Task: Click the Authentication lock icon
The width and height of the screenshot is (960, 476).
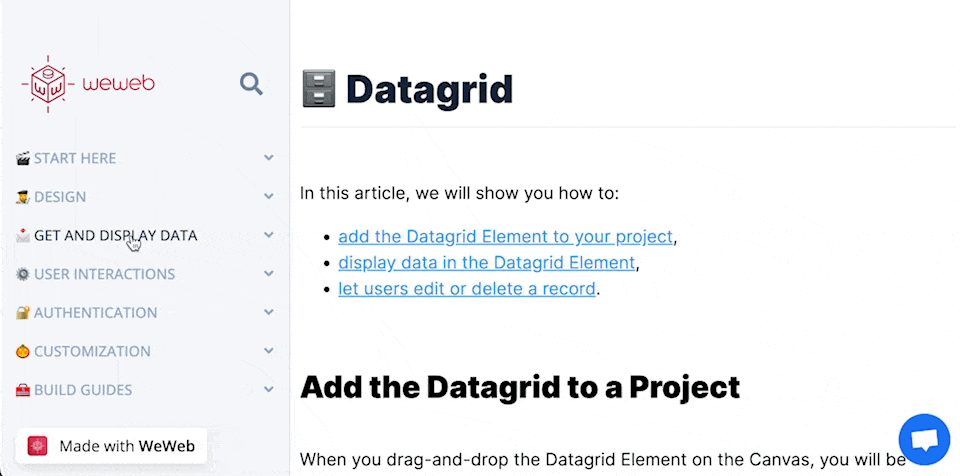Action: coord(23,313)
